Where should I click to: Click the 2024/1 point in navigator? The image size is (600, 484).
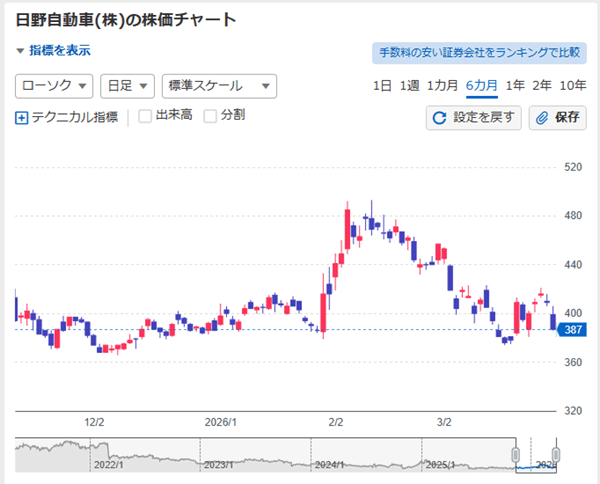[329, 465]
